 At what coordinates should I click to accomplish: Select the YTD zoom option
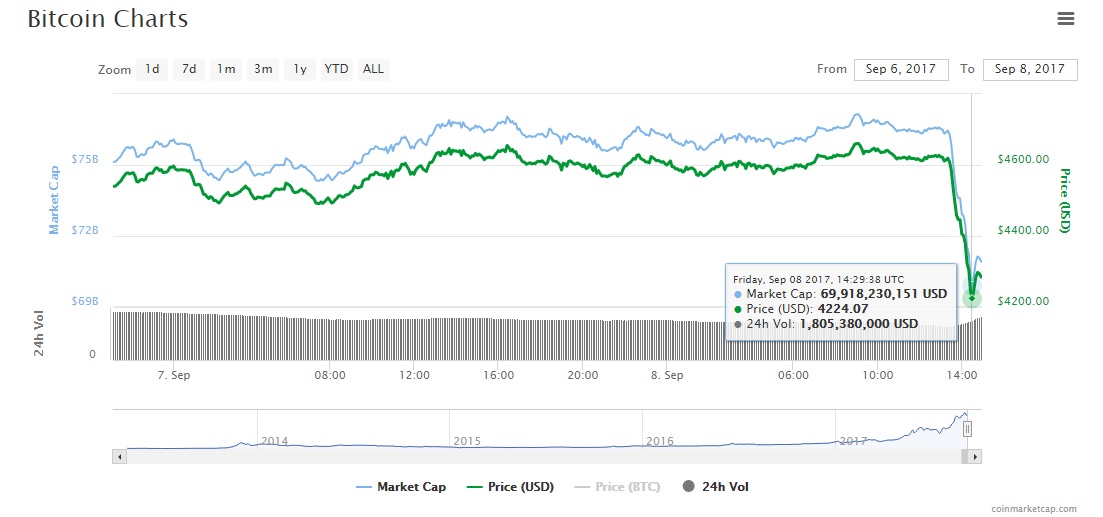point(336,69)
